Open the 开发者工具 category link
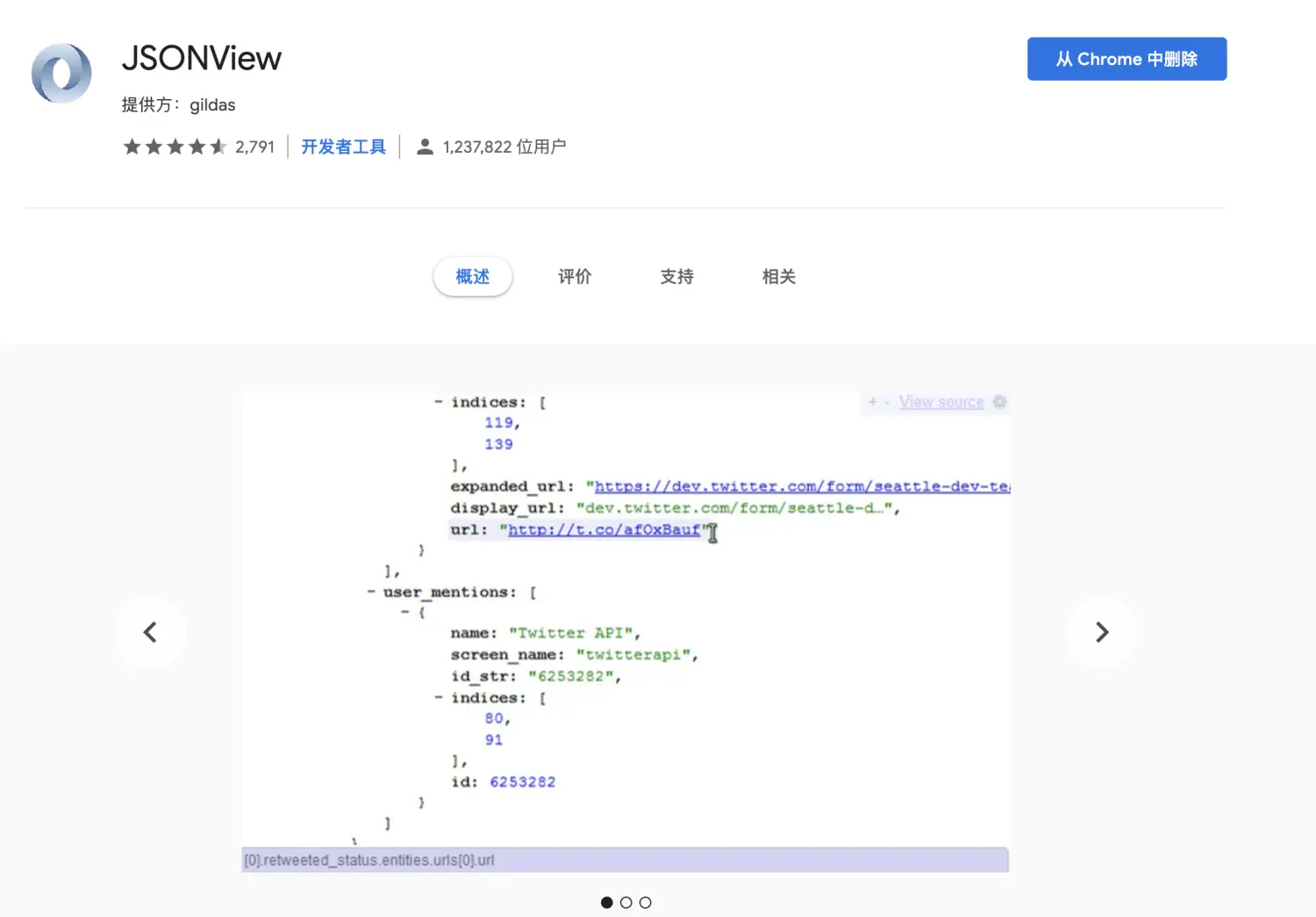This screenshot has height=917, width=1316. point(343,147)
